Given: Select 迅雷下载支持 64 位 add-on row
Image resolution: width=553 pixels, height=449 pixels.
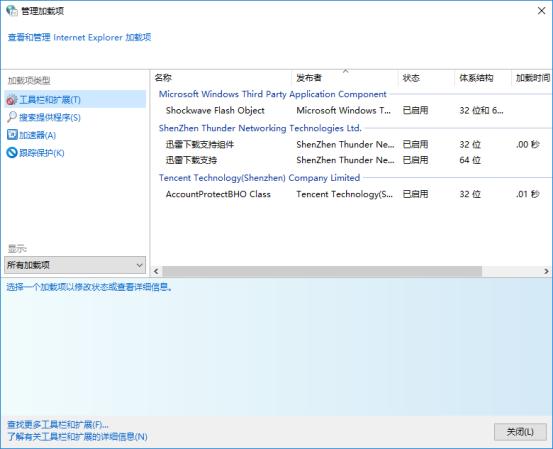Looking at the screenshot, I should click(x=352, y=160).
